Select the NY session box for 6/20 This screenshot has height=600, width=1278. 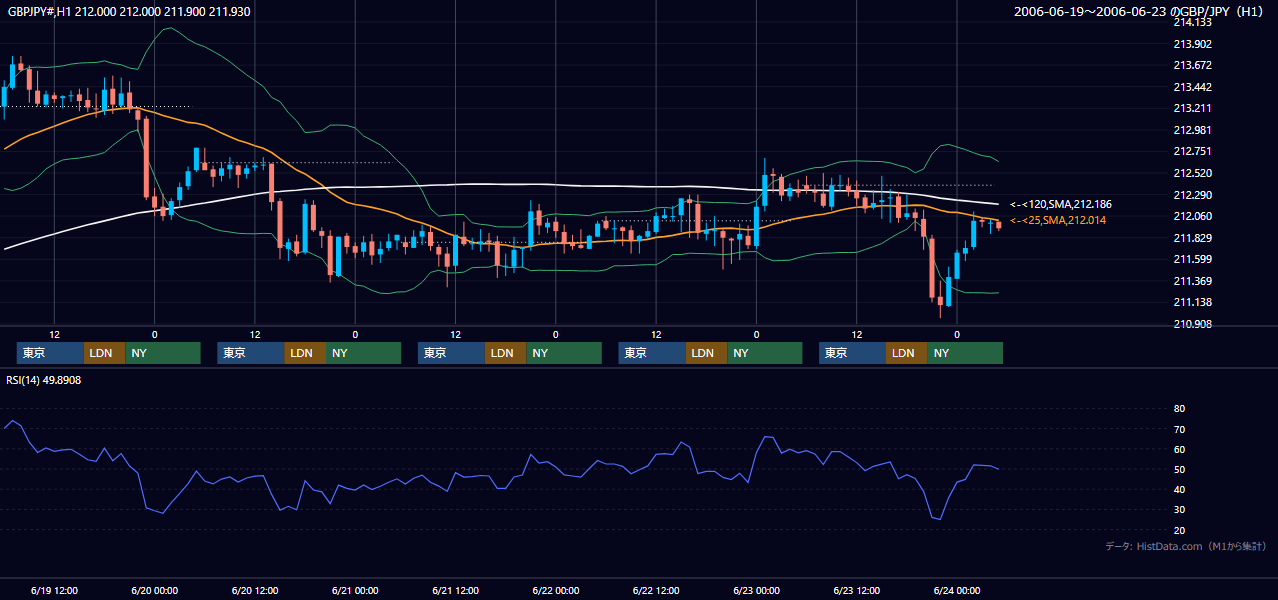(364, 353)
